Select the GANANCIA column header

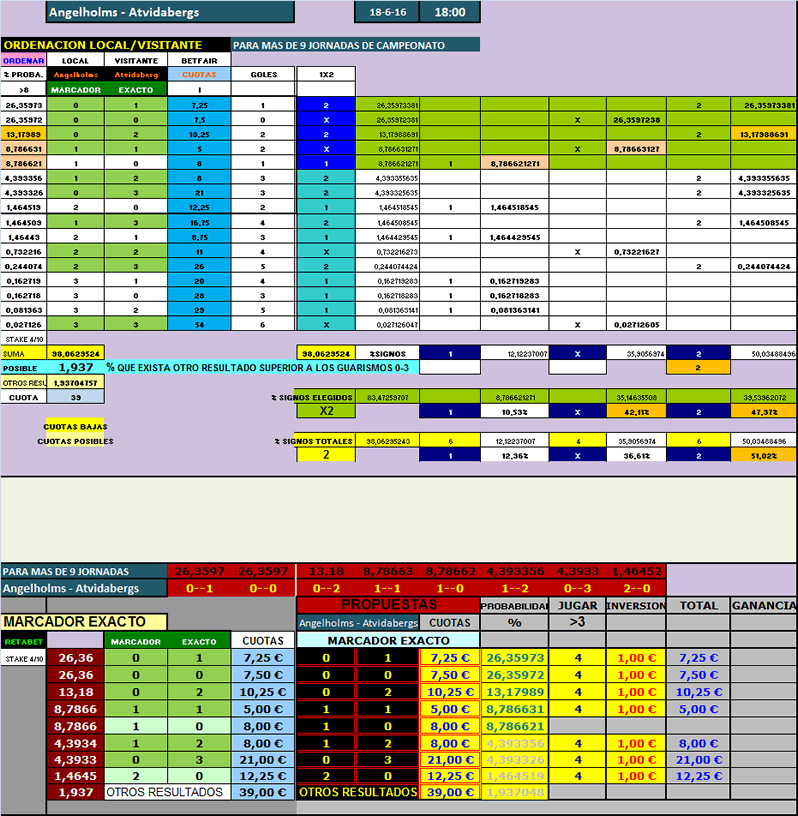pos(764,606)
